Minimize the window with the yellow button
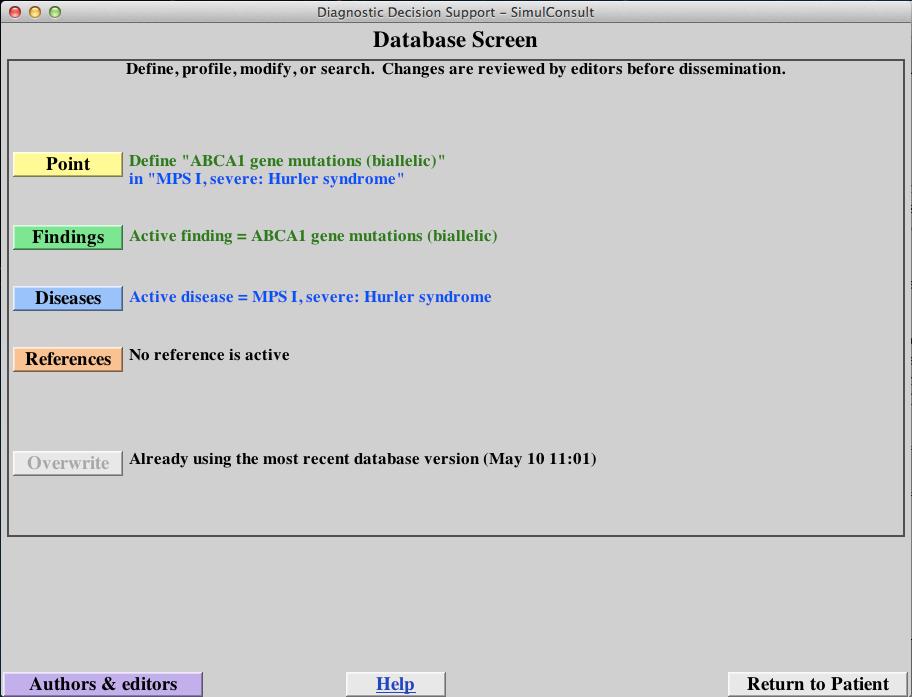This screenshot has width=912, height=697. point(34,12)
